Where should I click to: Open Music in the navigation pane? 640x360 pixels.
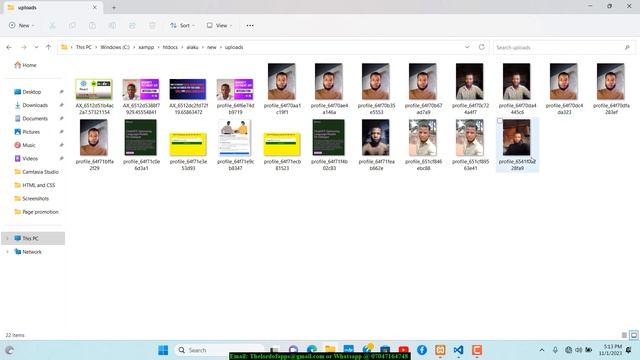(25, 145)
